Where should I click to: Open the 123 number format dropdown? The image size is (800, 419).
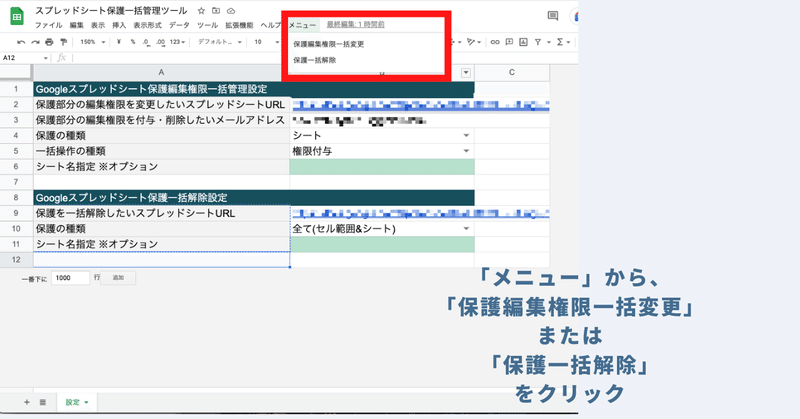(x=178, y=42)
